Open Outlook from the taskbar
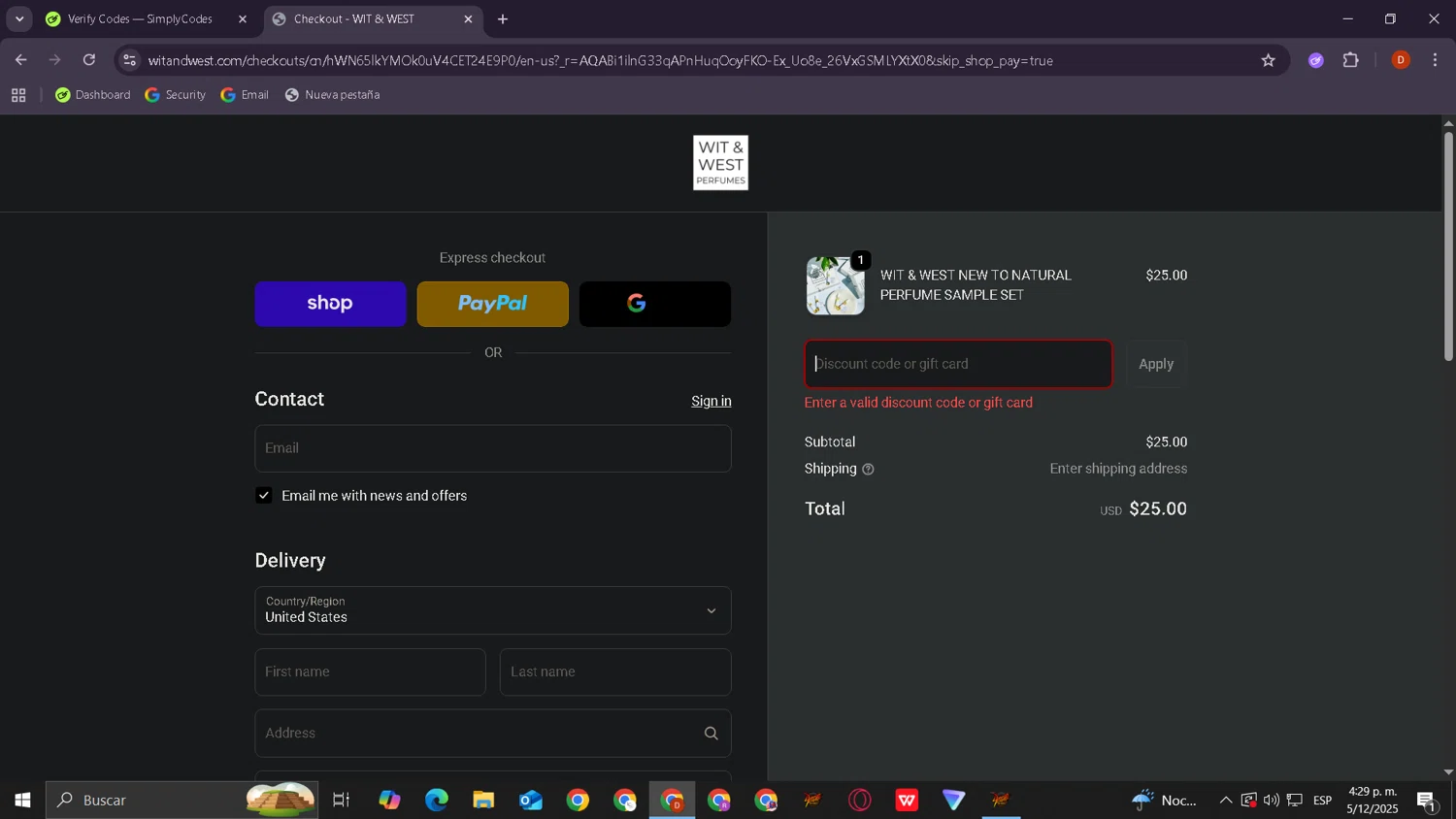The image size is (1456, 819). 531,801
